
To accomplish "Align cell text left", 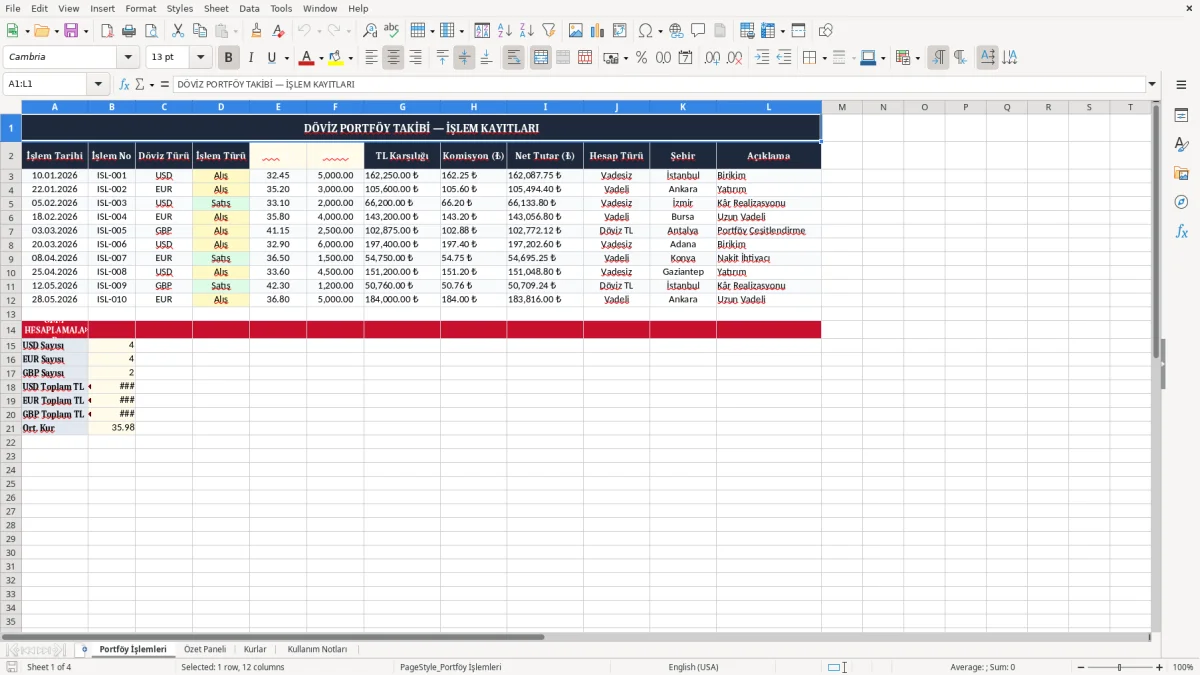I will [371, 58].
